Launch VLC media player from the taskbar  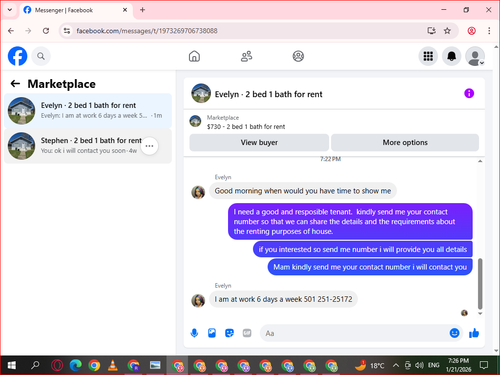113,365
